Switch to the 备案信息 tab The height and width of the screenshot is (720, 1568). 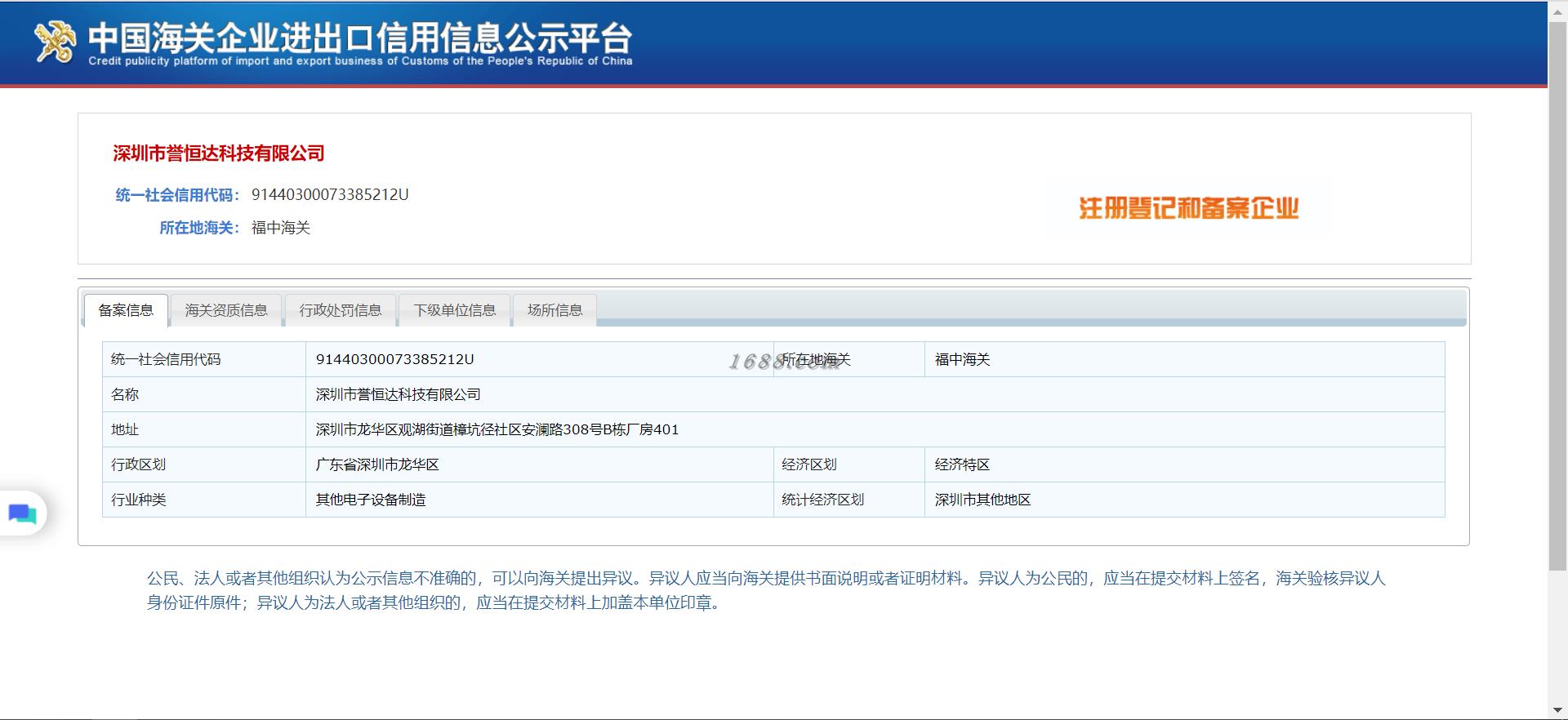click(126, 310)
